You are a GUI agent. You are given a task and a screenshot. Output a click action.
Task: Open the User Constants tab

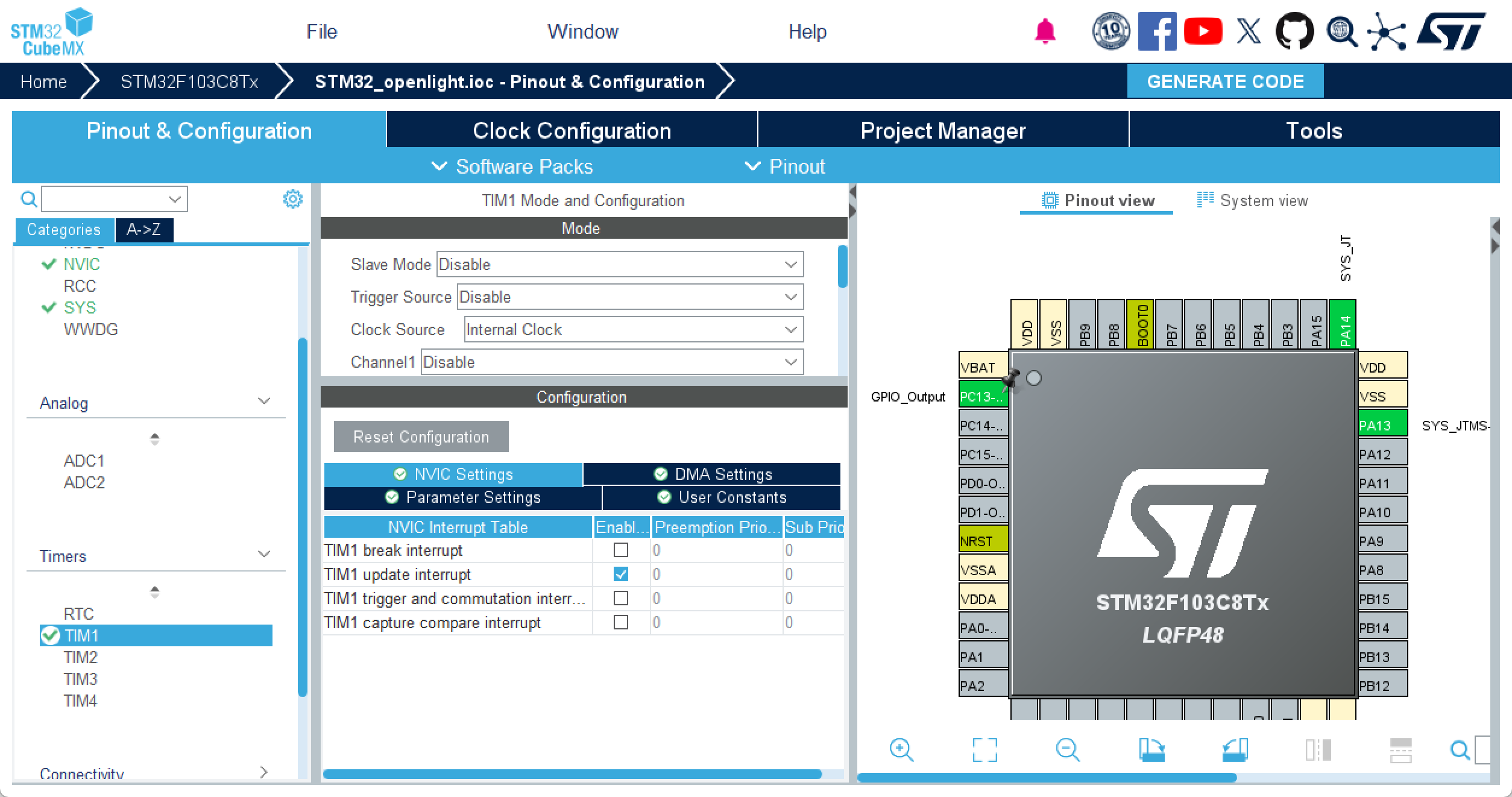(722, 497)
